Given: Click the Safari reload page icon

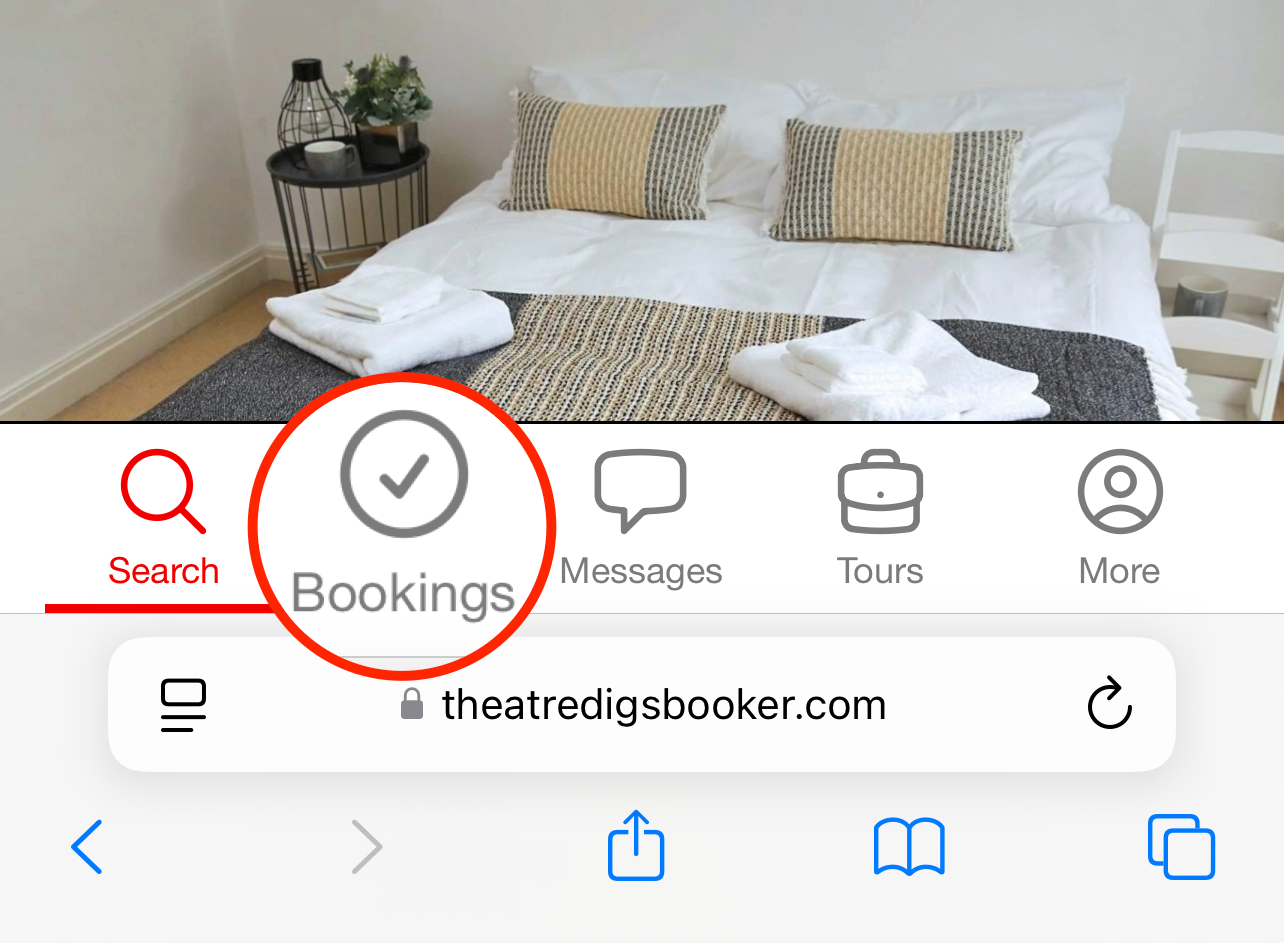Looking at the screenshot, I should click(x=1109, y=704).
